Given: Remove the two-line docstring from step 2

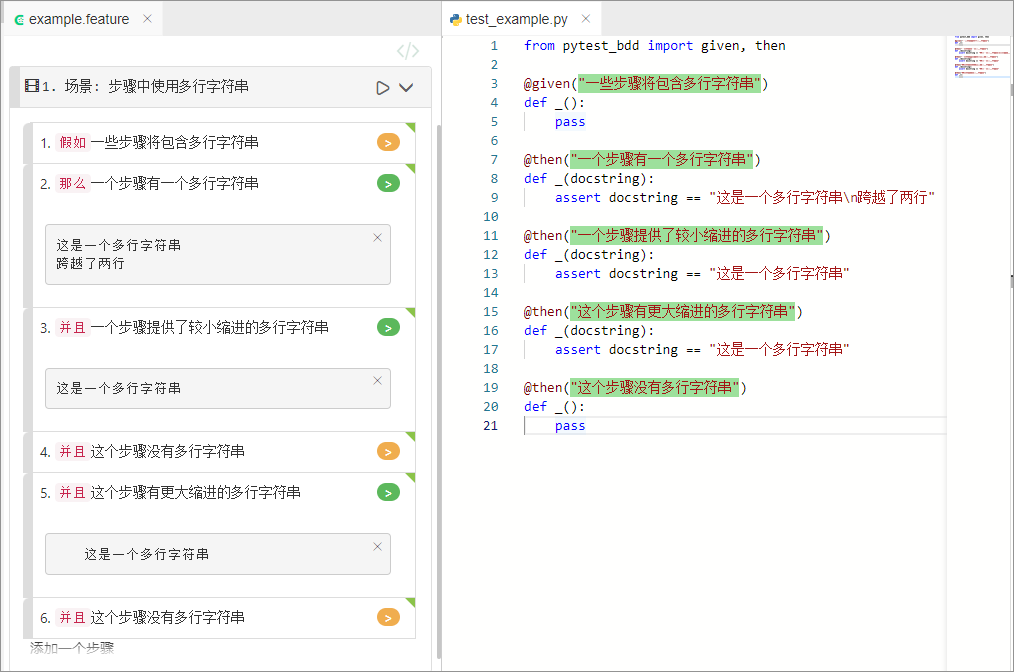Looking at the screenshot, I should click(377, 238).
